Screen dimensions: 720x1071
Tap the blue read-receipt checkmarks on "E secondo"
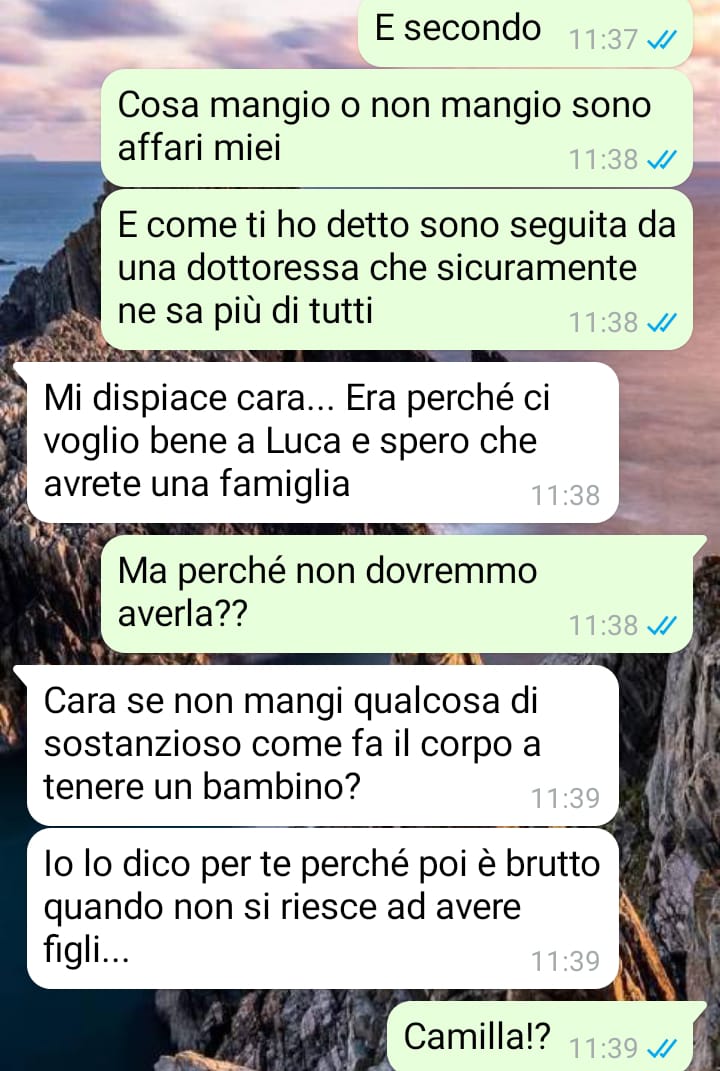click(661, 40)
